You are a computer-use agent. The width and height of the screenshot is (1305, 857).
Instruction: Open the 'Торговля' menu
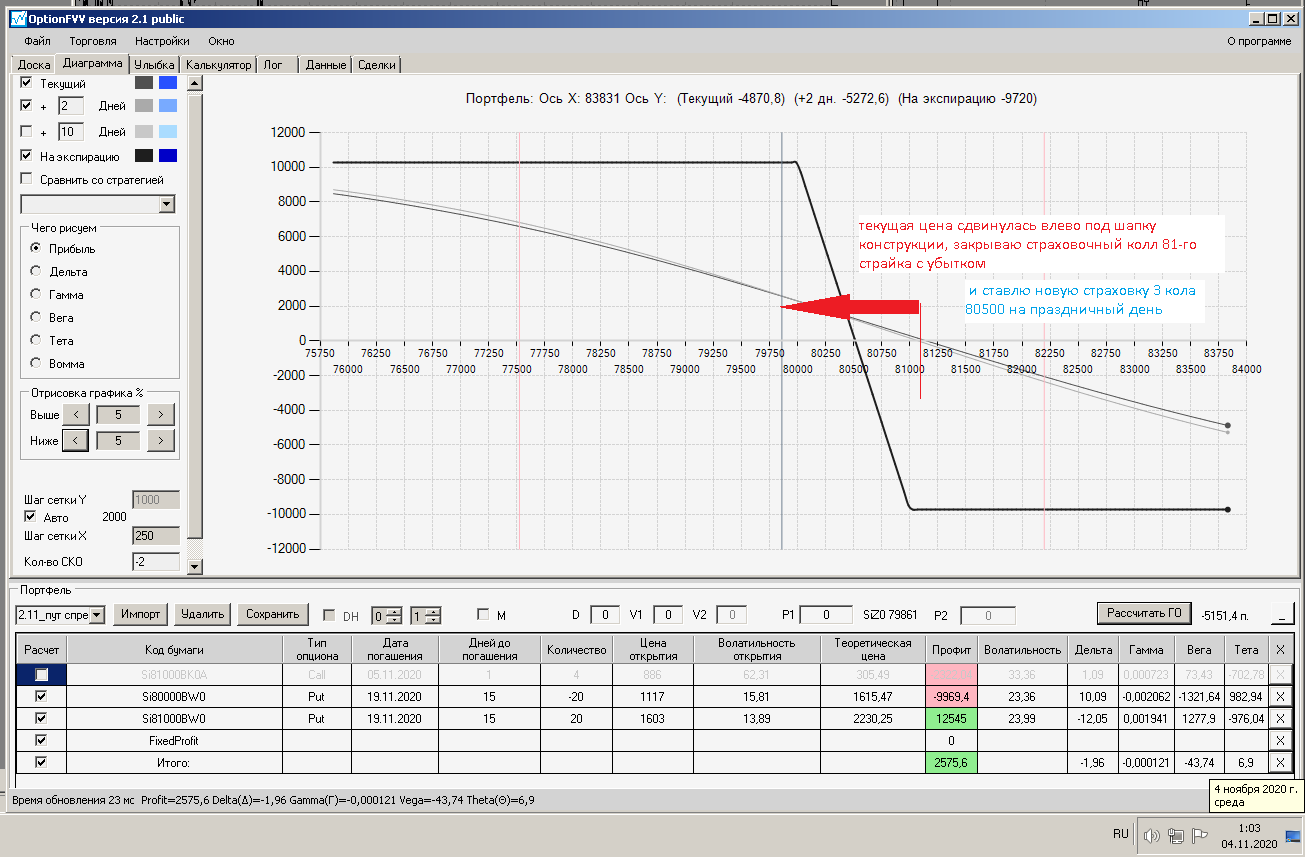[93, 41]
